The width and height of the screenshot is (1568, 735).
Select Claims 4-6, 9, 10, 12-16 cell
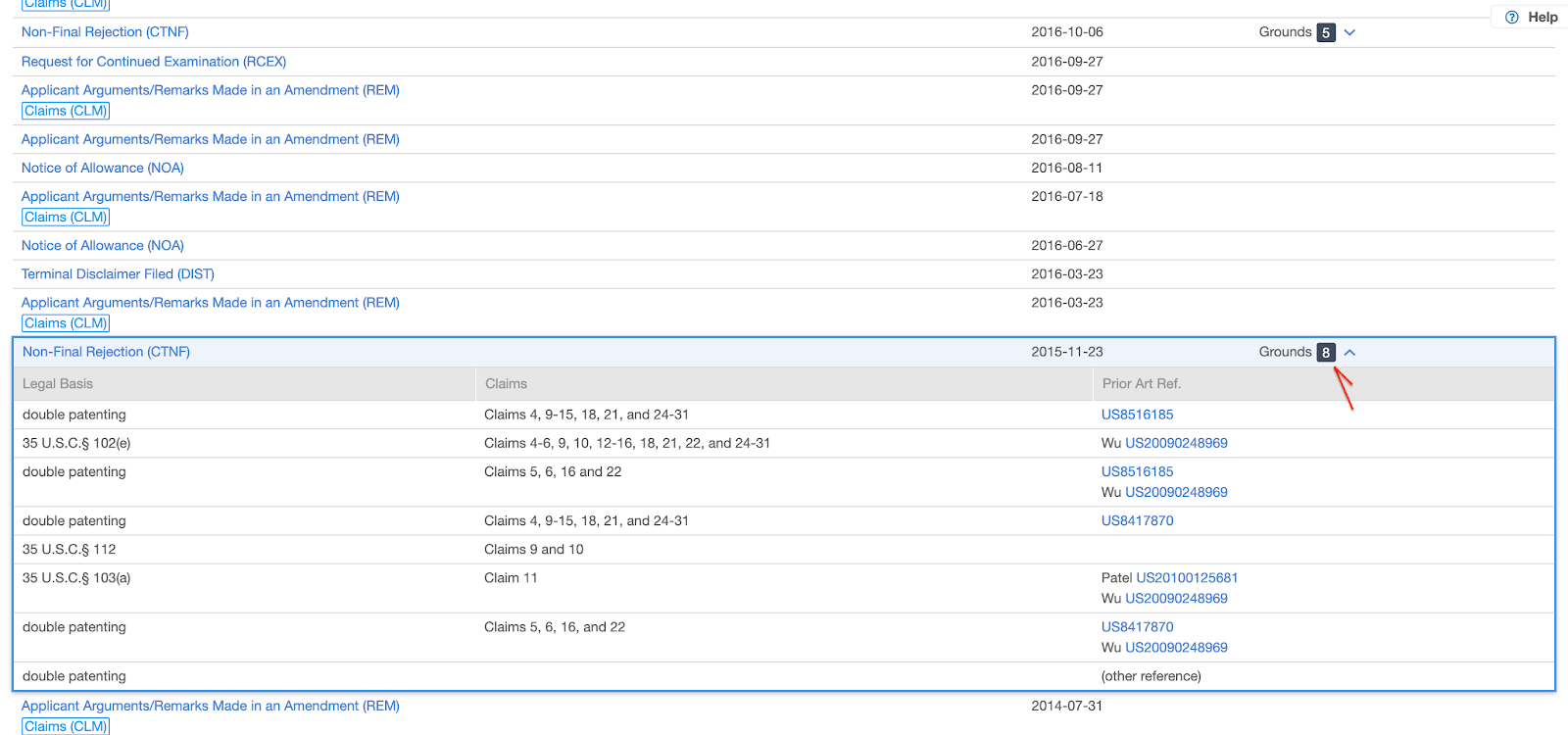(627, 443)
